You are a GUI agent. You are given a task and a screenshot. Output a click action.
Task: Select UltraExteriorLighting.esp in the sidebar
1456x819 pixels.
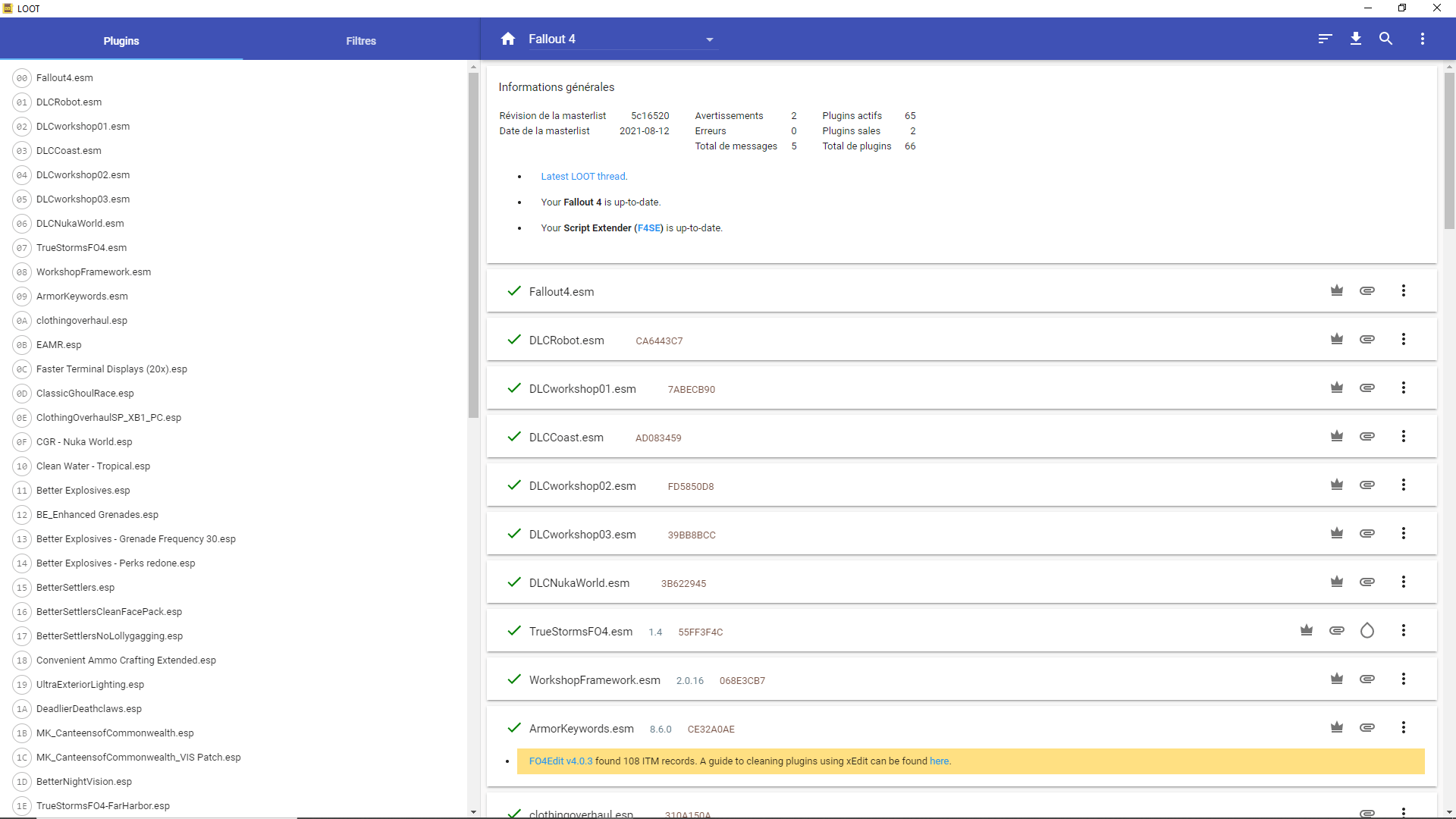(x=235, y=685)
